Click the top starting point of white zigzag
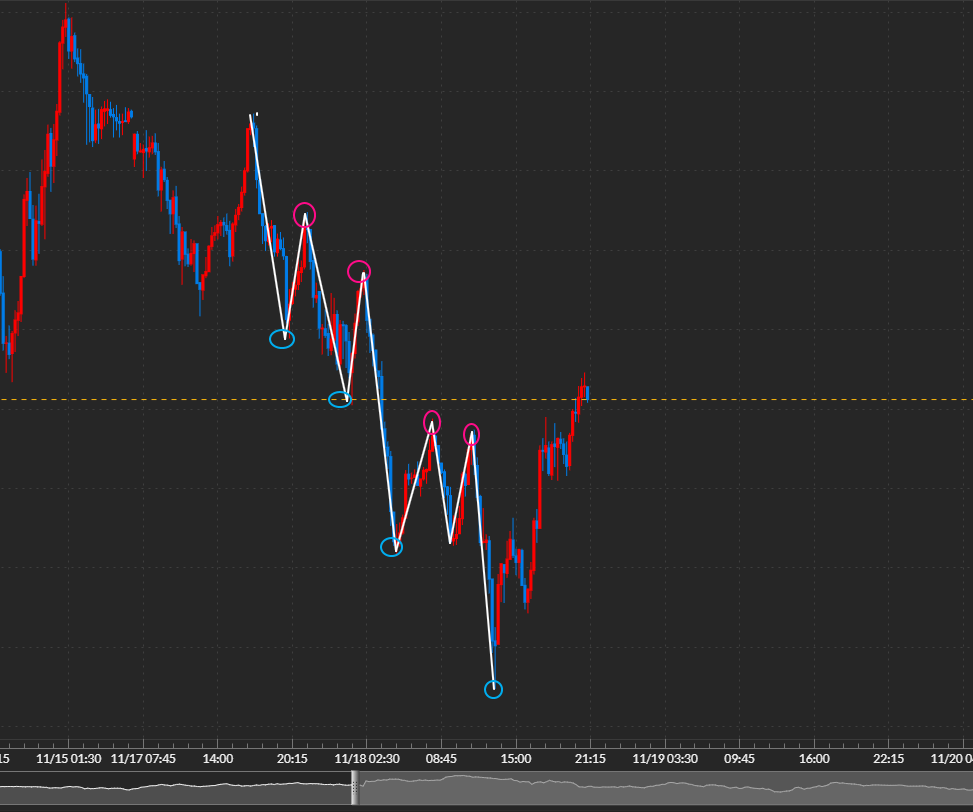The width and height of the screenshot is (973, 812). click(x=251, y=117)
